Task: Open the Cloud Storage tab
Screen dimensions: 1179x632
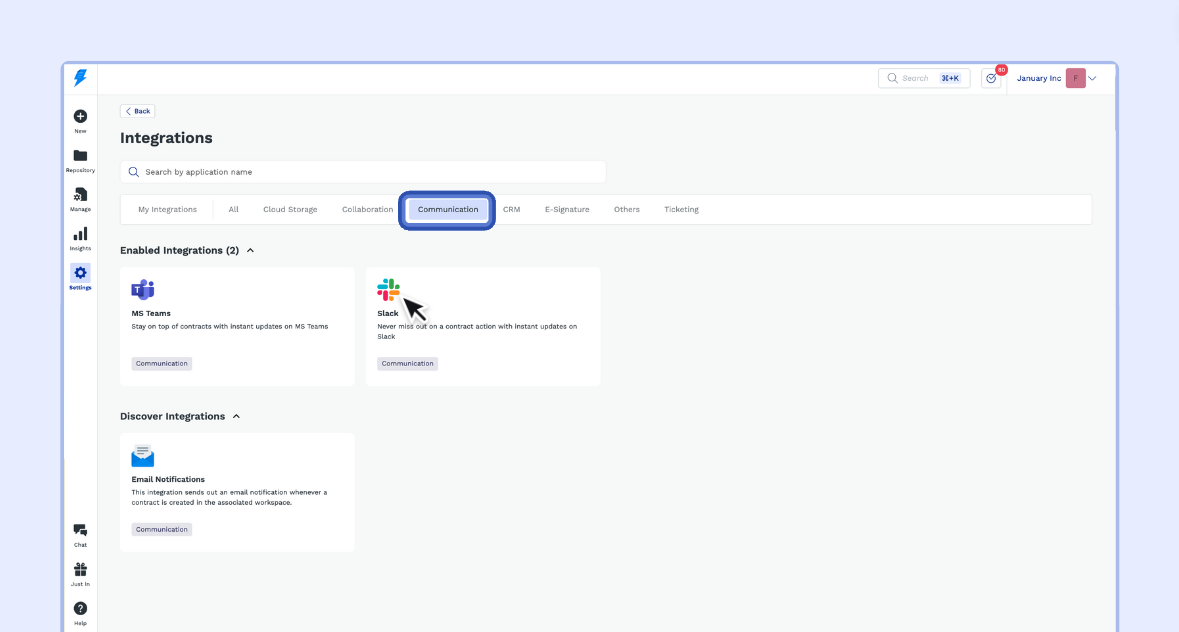Action: (290, 210)
